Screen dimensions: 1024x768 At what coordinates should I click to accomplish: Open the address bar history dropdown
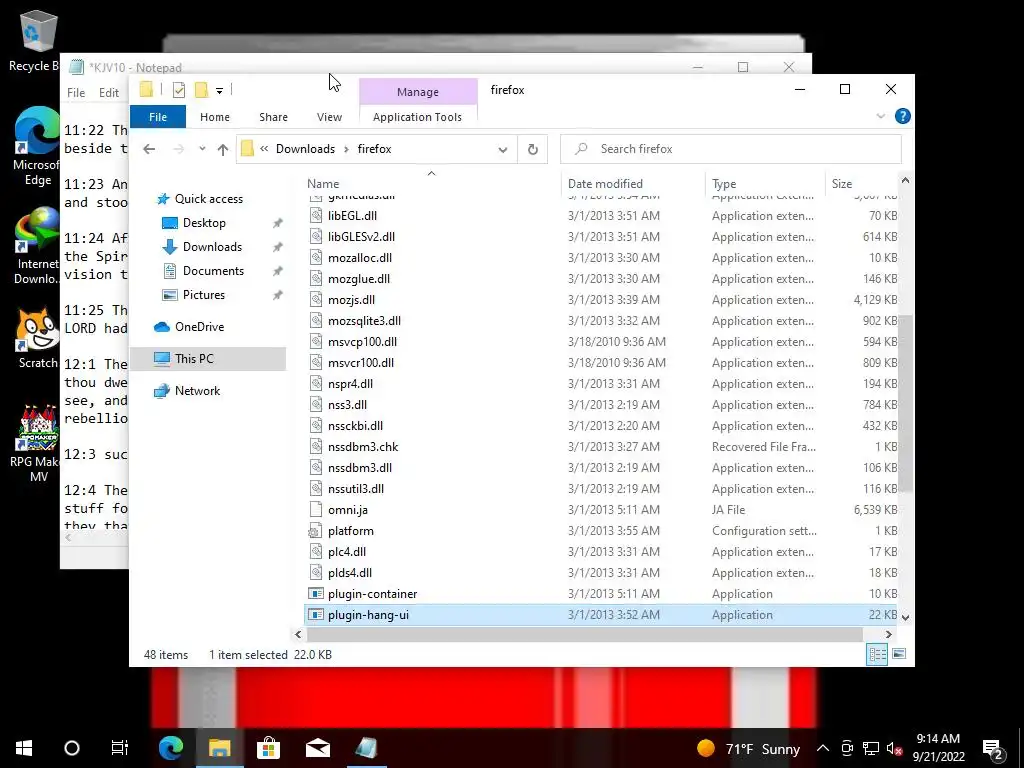pyautogui.click(x=503, y=150)
